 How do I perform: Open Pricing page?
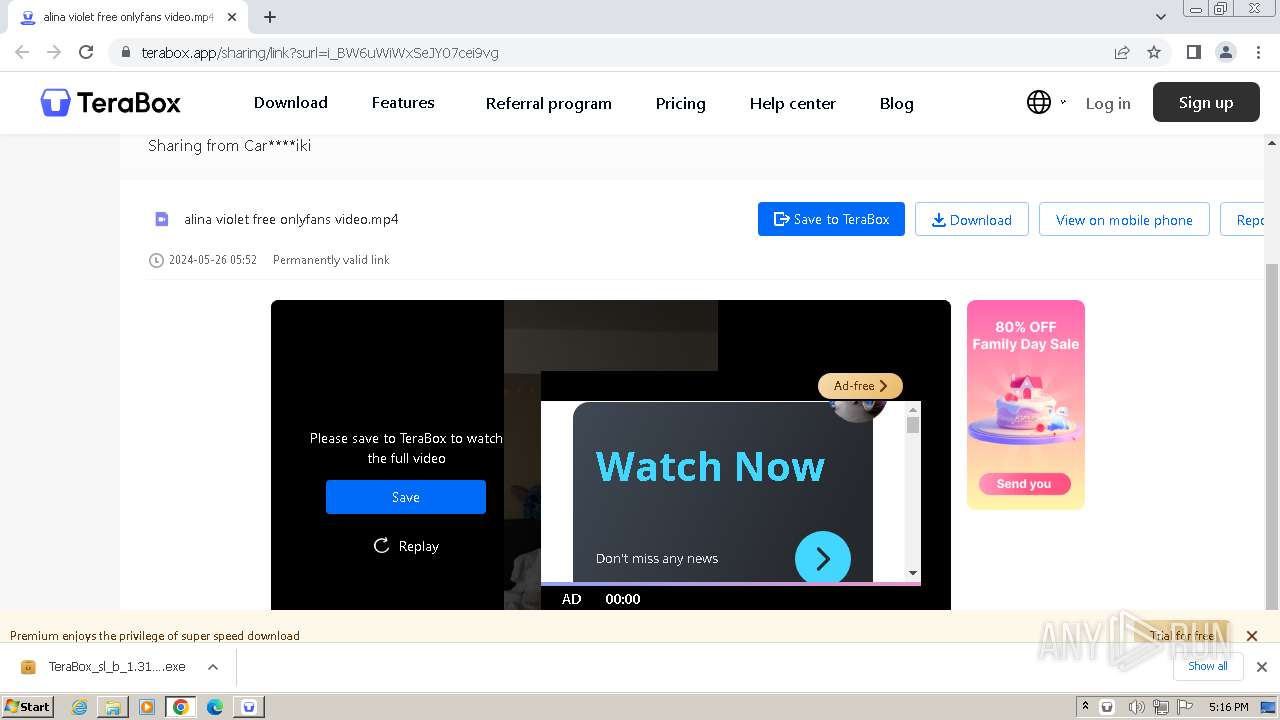(681, 103)
